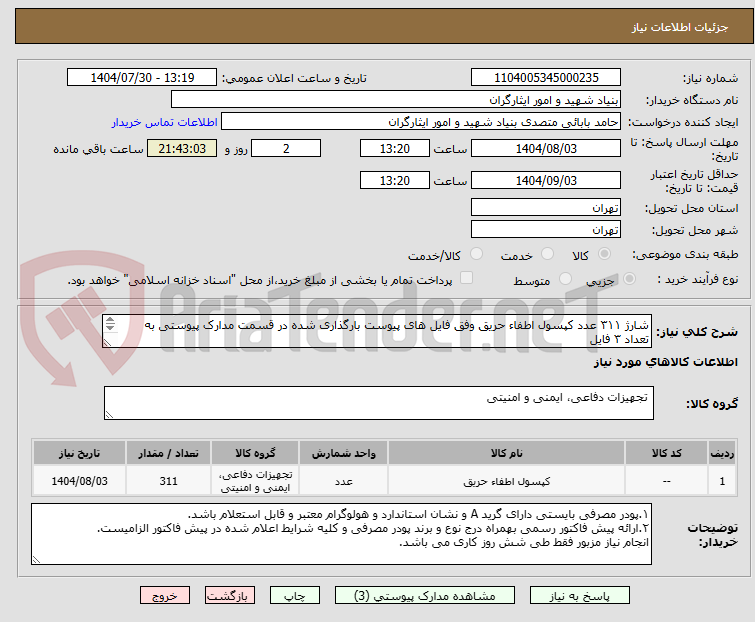This screenshot has width=755, height=622.
Task: Click the price validity time 13:20 field
Action: pyautogui.click(x=395, y=181)
